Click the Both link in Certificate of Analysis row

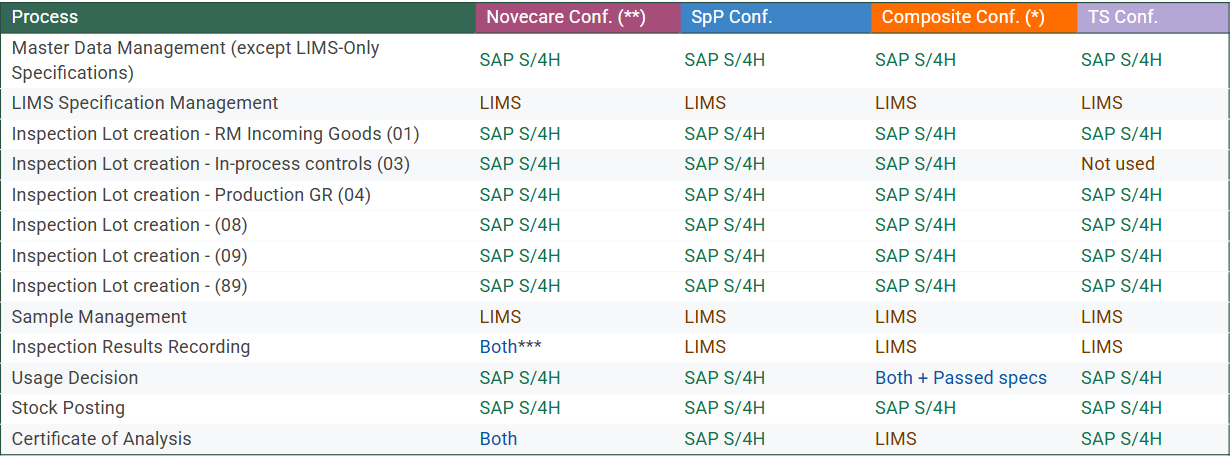tap(498, 439)
